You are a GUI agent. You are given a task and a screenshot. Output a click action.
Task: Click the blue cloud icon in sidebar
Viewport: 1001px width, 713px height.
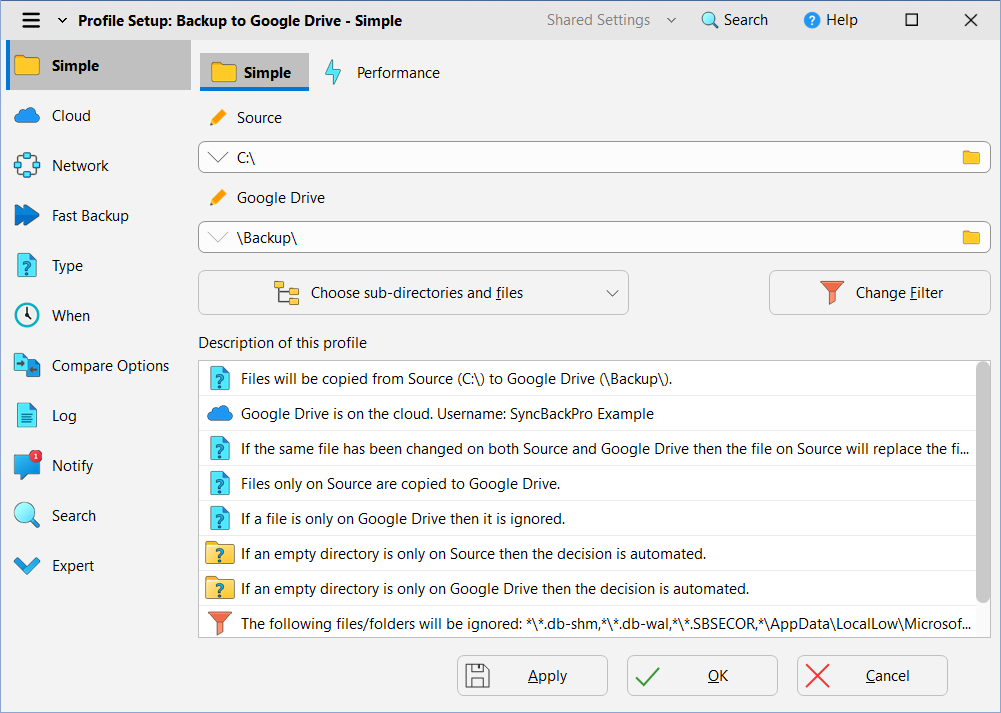[27, 116]
